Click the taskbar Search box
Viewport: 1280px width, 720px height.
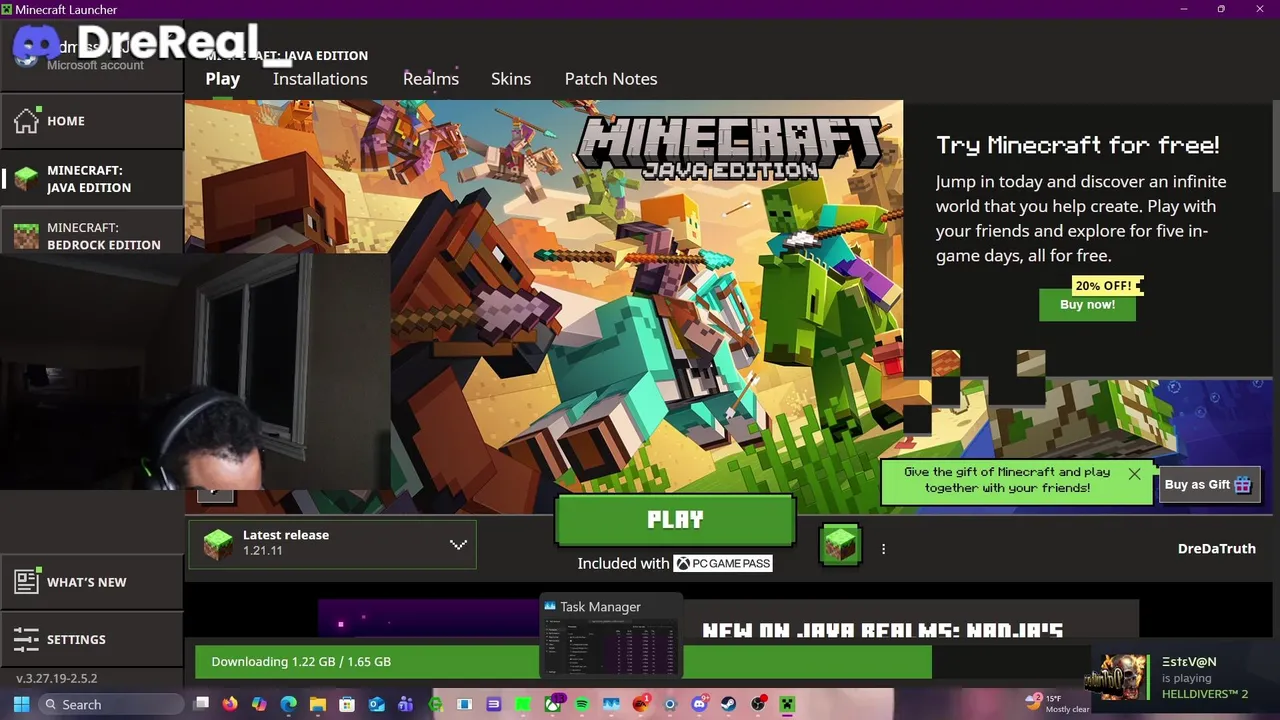point(110,704)
